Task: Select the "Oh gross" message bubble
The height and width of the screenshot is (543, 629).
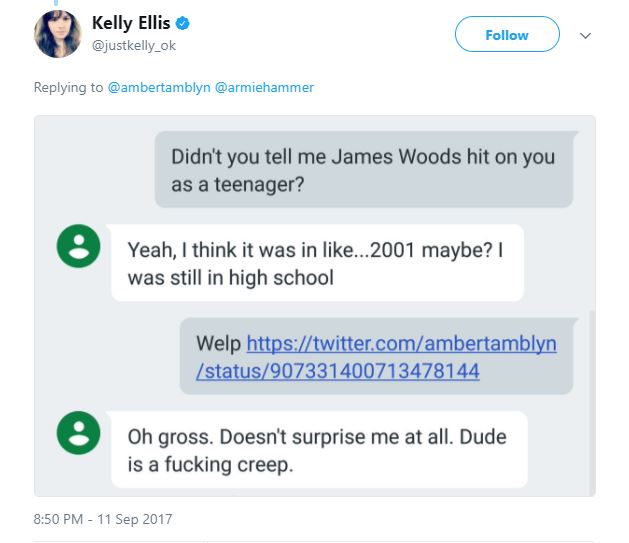Action: click(317, 450)
